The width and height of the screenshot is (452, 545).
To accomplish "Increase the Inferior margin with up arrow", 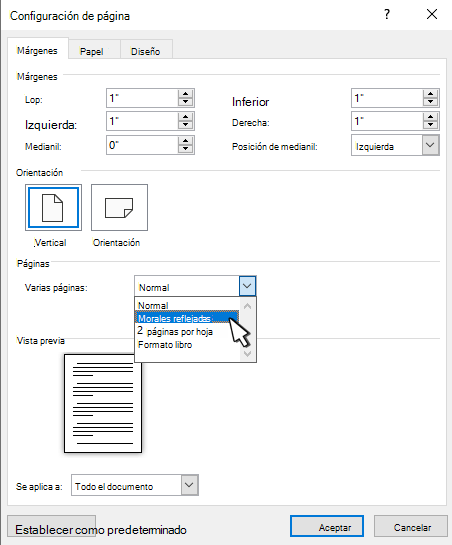I will pyautogui.click(x=430, y=94).
